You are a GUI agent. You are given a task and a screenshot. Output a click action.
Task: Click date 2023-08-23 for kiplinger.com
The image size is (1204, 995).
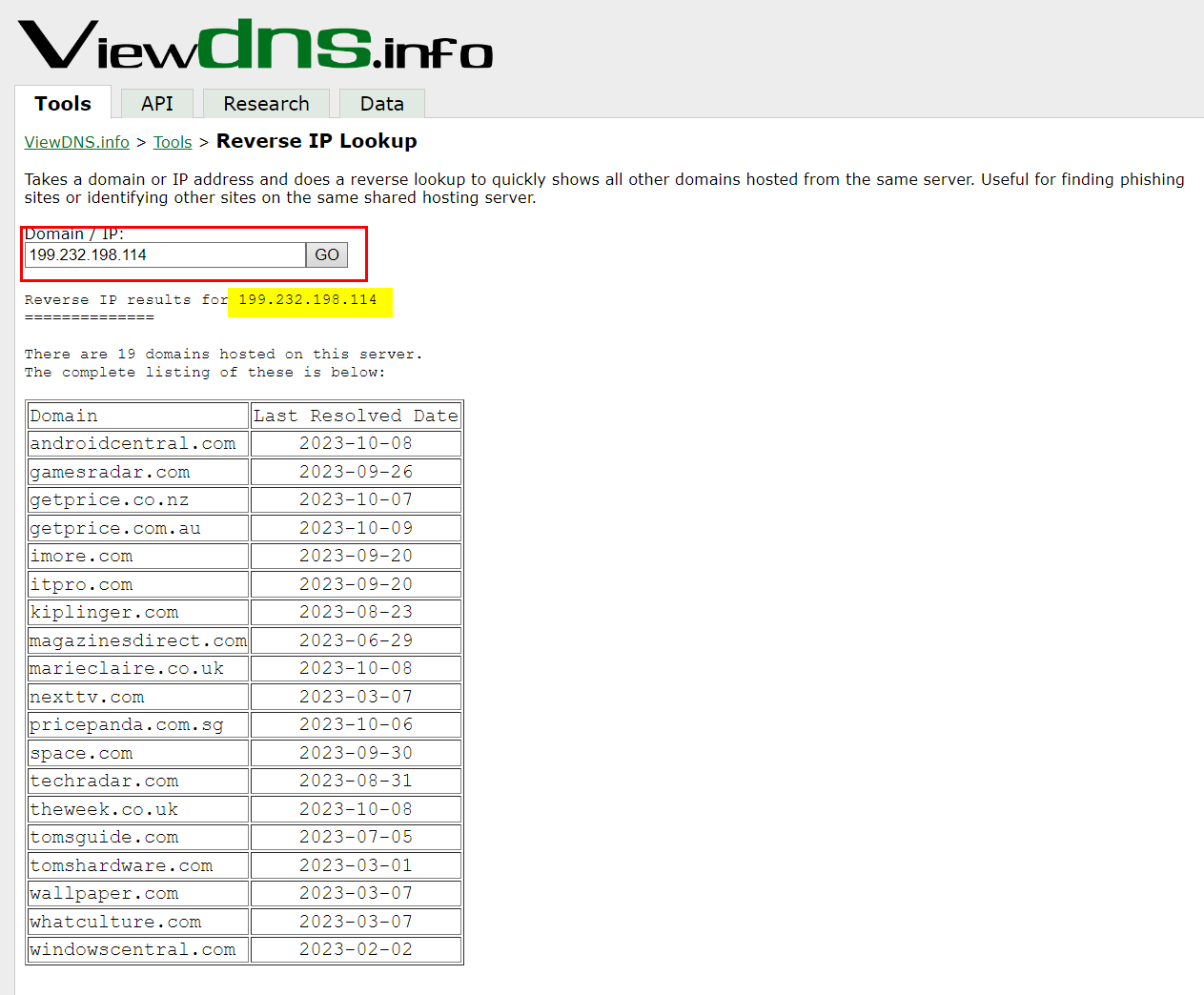click(x=356, y=612)
